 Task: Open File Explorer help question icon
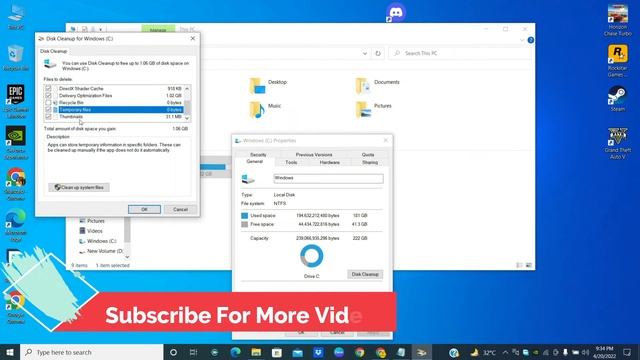(531, 40)
